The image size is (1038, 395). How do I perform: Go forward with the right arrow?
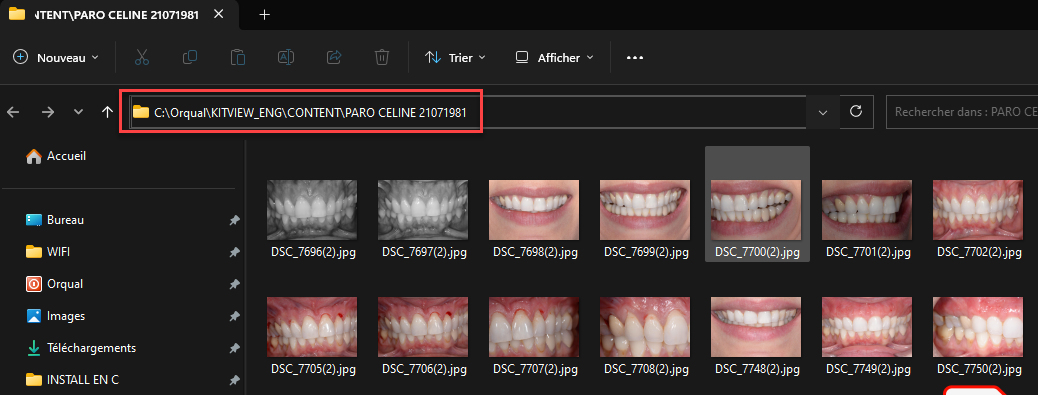coord(48,112)
